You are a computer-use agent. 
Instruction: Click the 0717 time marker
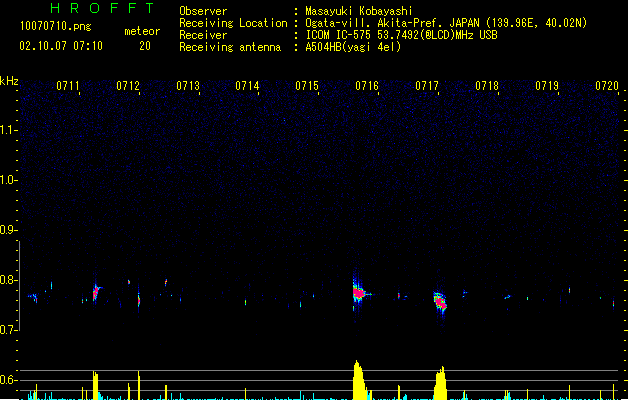click(427, 86)
